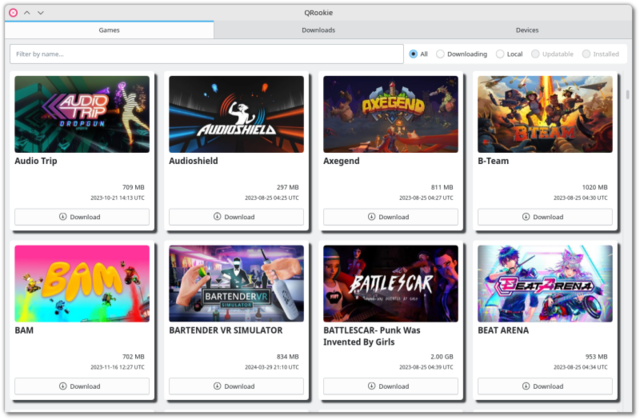The width and height of the screenshot is (640, 420).
Task: Open the B-Team cover thumbnail
Action: coord(545,114)
